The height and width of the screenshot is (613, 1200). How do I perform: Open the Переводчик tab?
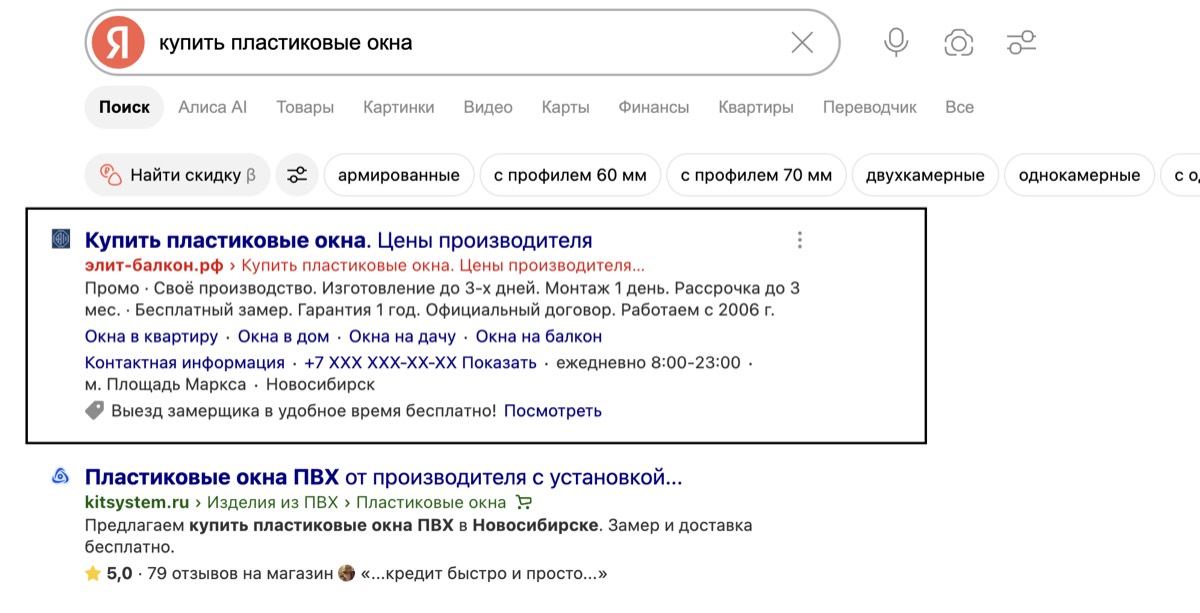[870, 107]
